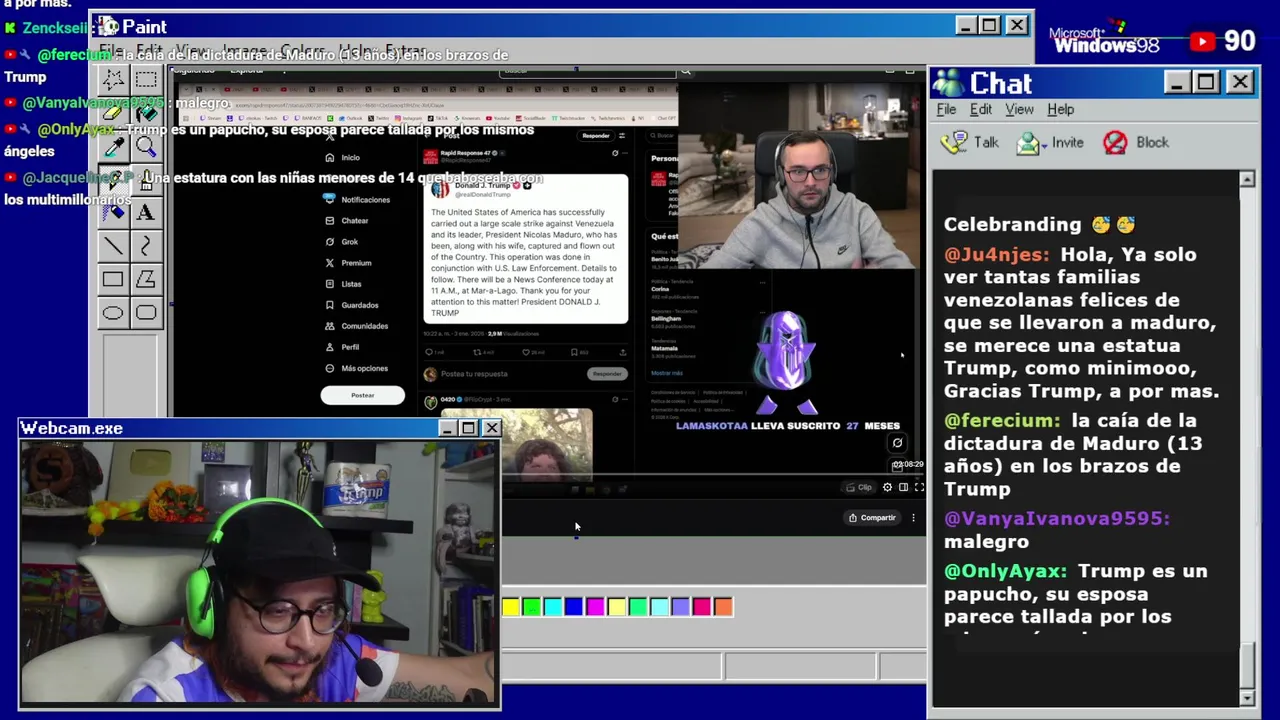Enter fullscreen on the video player
Screen dimensions: 1280x720
click(919, 487)
